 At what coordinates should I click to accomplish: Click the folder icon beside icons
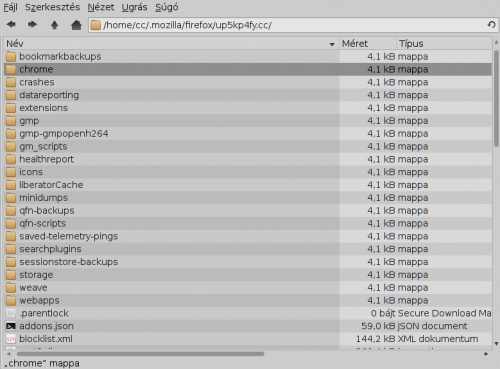pyautogui.click(x=11, y=172)
